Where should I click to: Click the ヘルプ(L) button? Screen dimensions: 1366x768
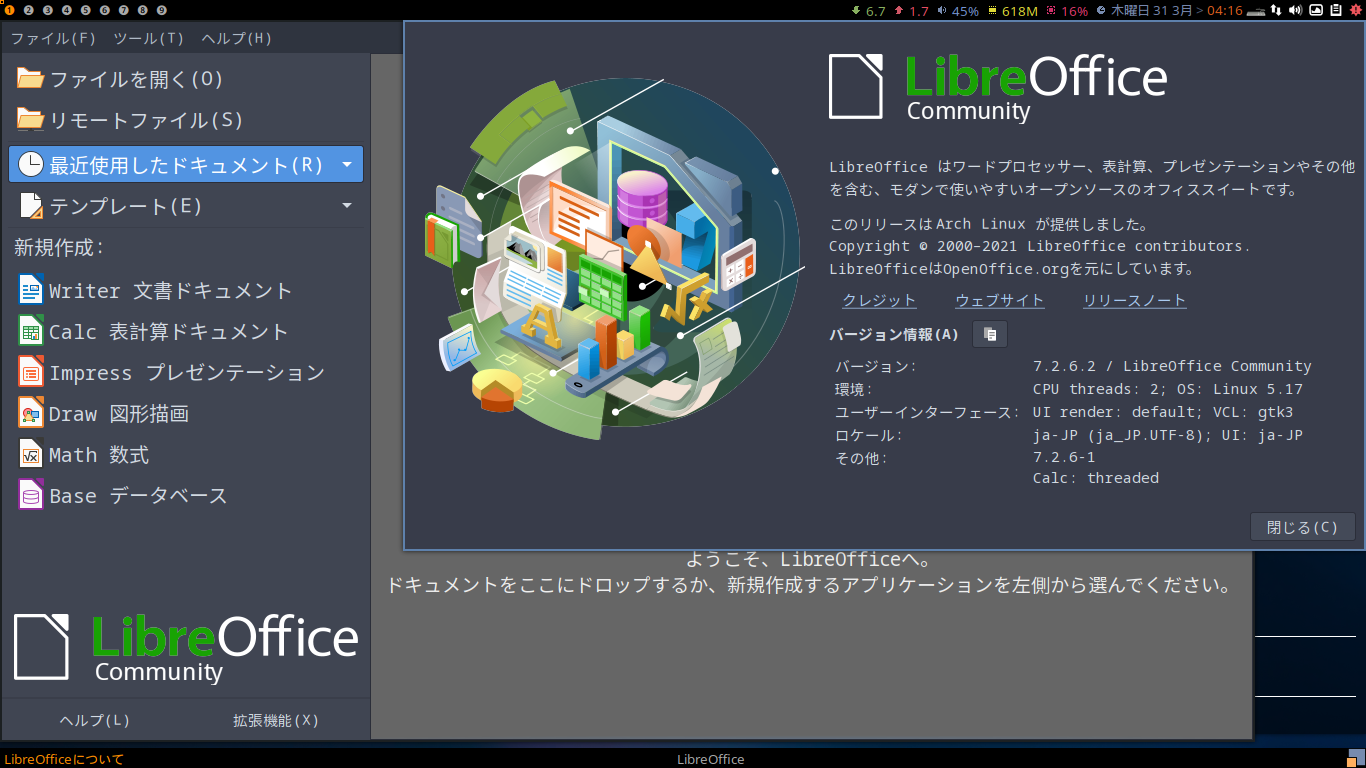(94, 720)
